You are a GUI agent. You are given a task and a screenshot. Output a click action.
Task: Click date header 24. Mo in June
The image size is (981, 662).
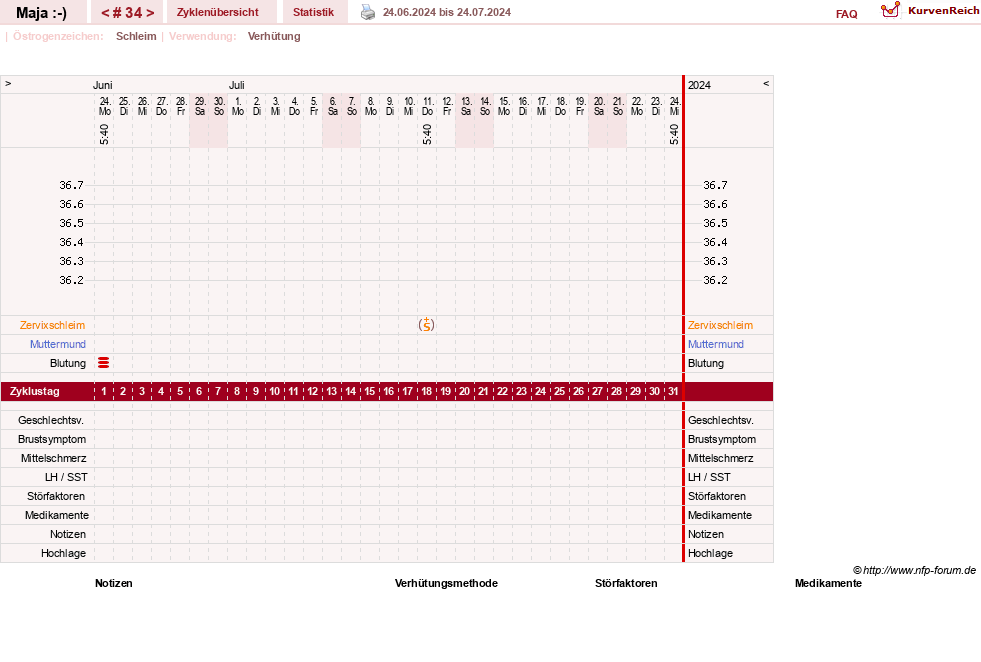(104, 106)
